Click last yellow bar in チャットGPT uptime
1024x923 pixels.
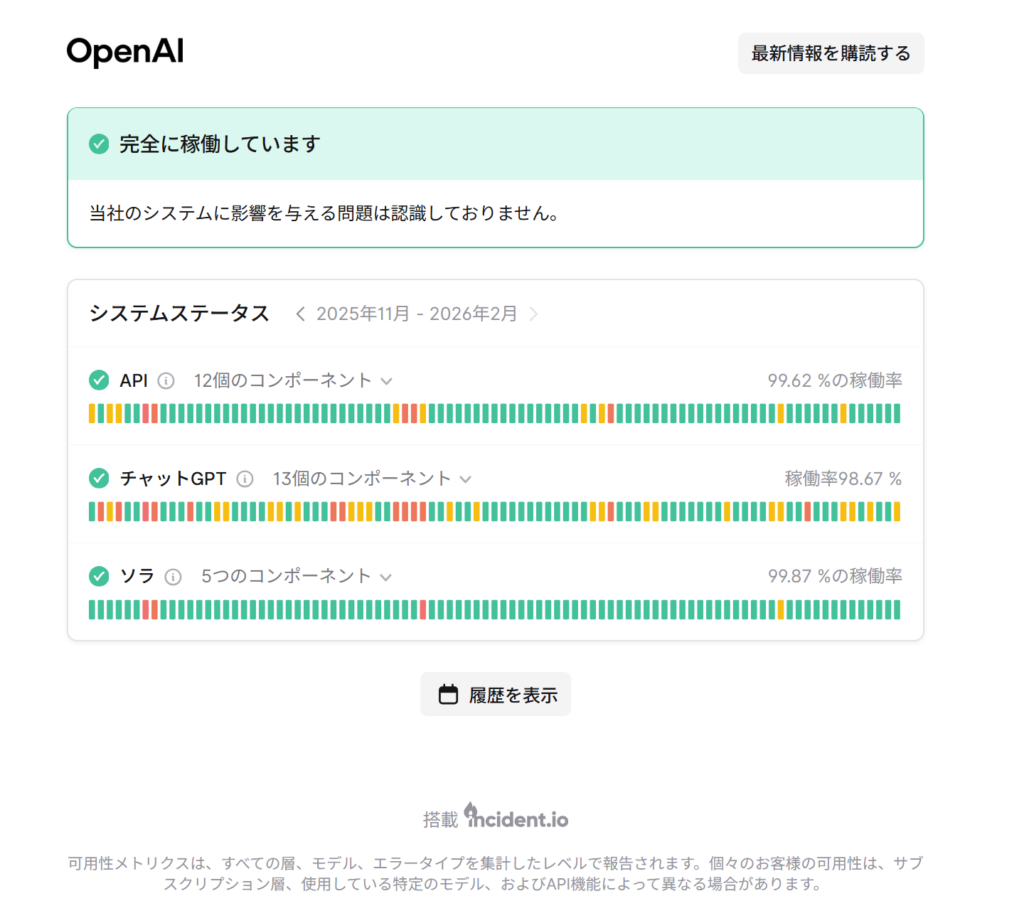pyautogui.click(x=896, y=512)
